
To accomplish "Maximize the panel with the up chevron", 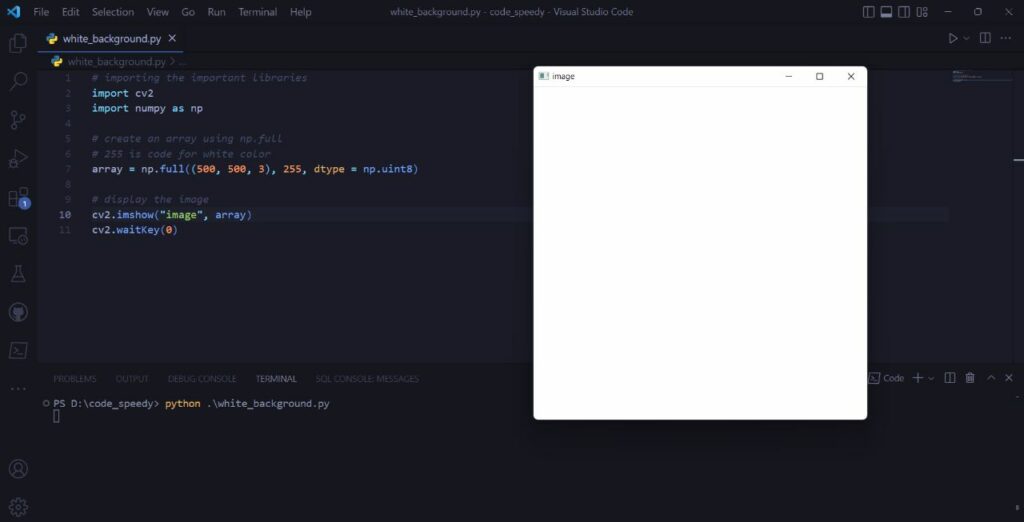I will click(x=991, y=378).
